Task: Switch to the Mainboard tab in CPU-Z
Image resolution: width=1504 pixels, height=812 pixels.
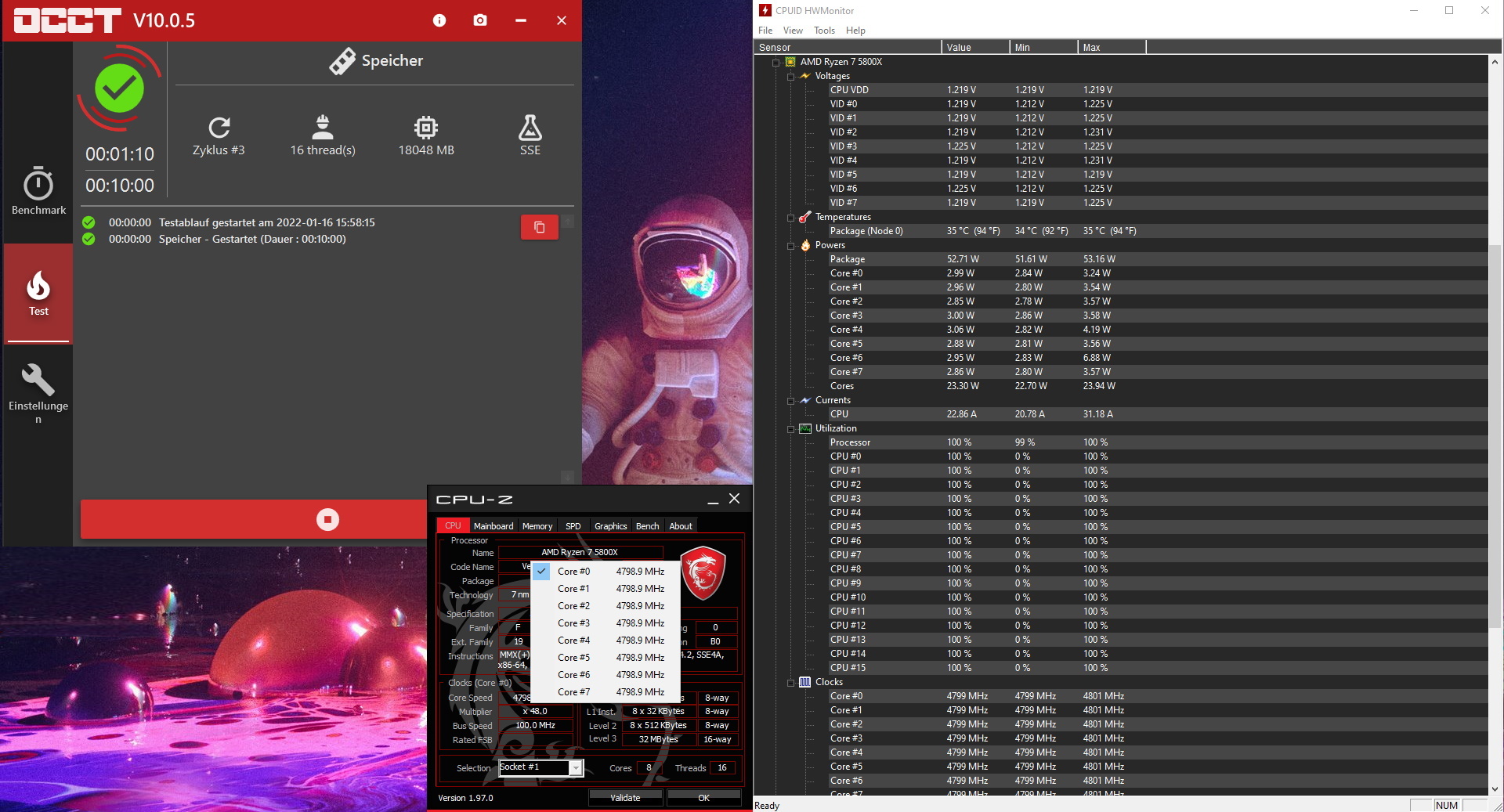Action: (x=493, y=526)
